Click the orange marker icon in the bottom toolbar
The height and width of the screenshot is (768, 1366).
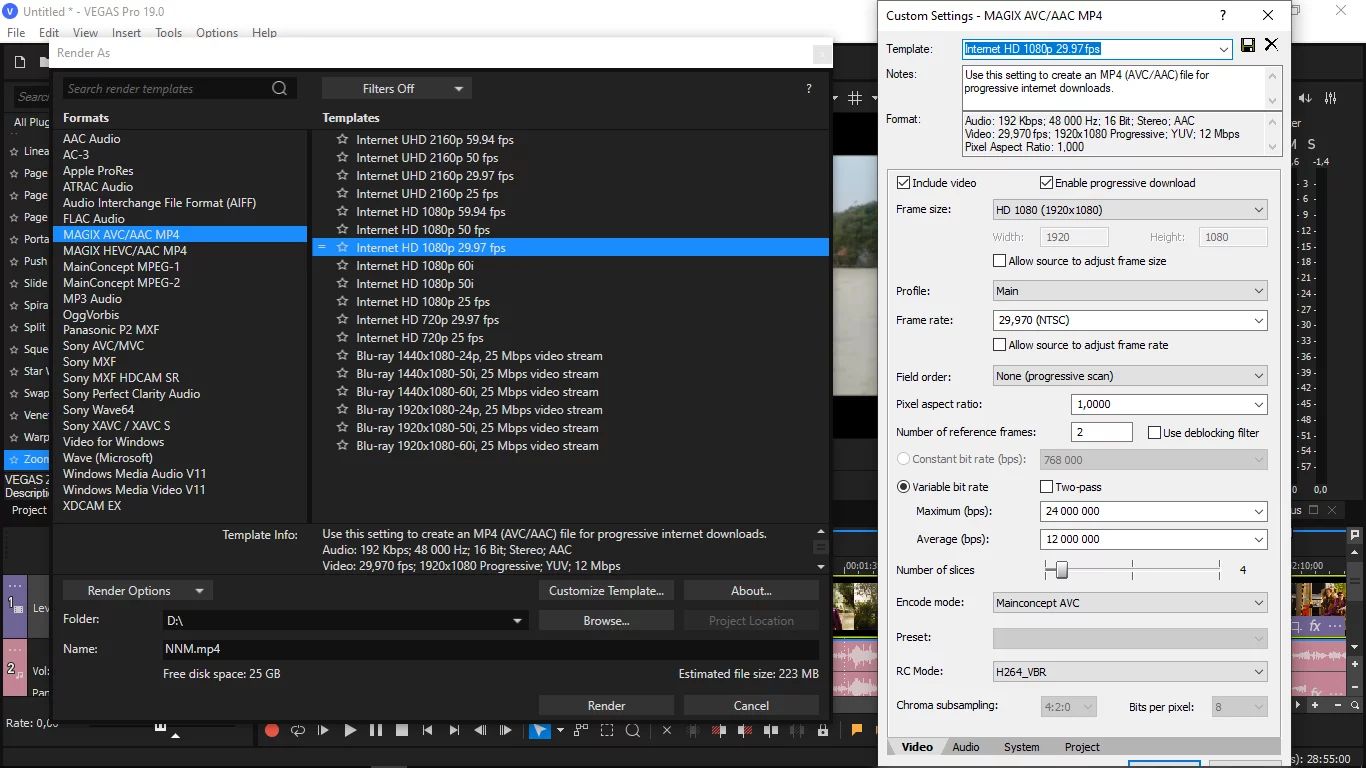857,731
